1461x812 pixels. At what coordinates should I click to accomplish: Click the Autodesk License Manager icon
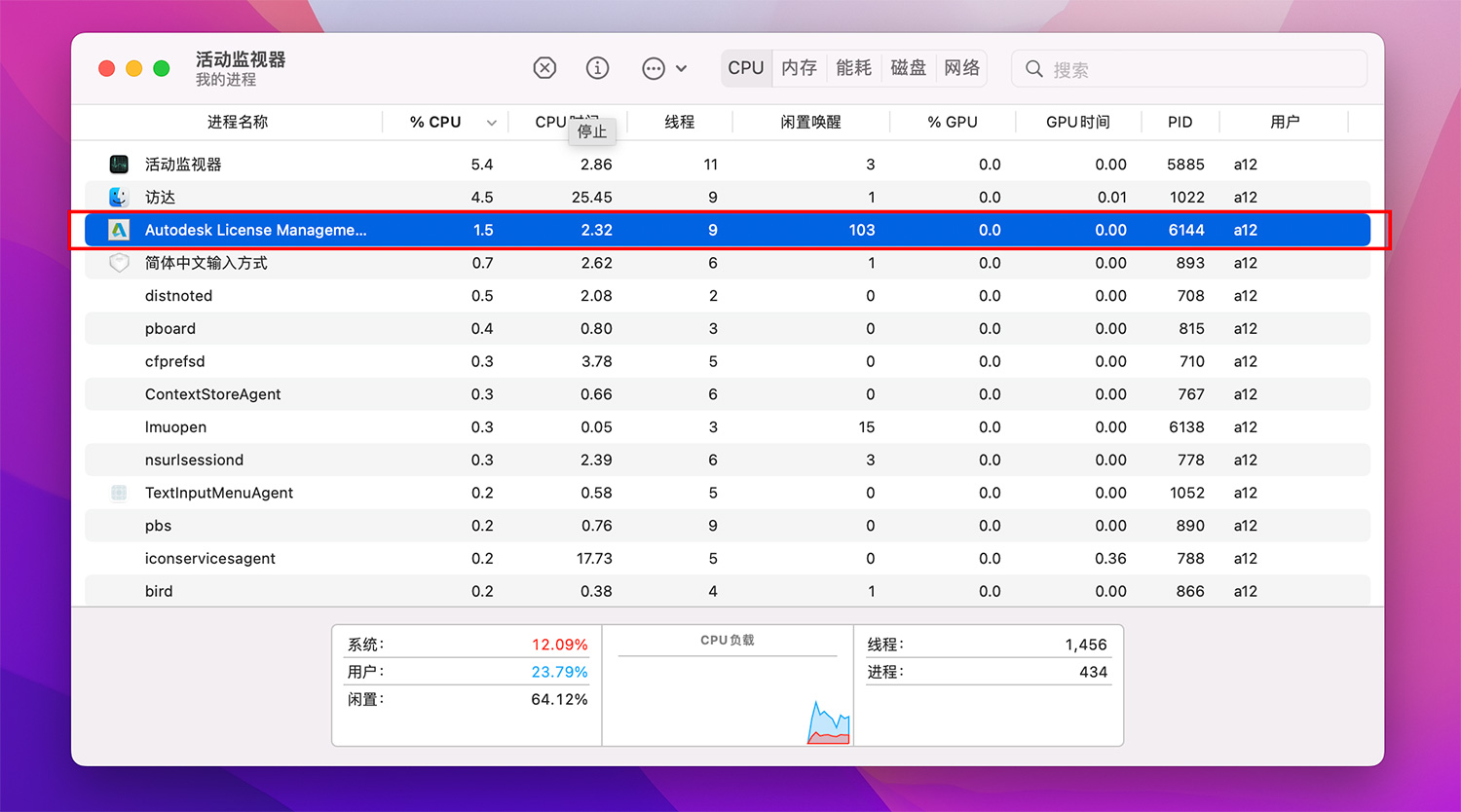[x=119, y=230]
